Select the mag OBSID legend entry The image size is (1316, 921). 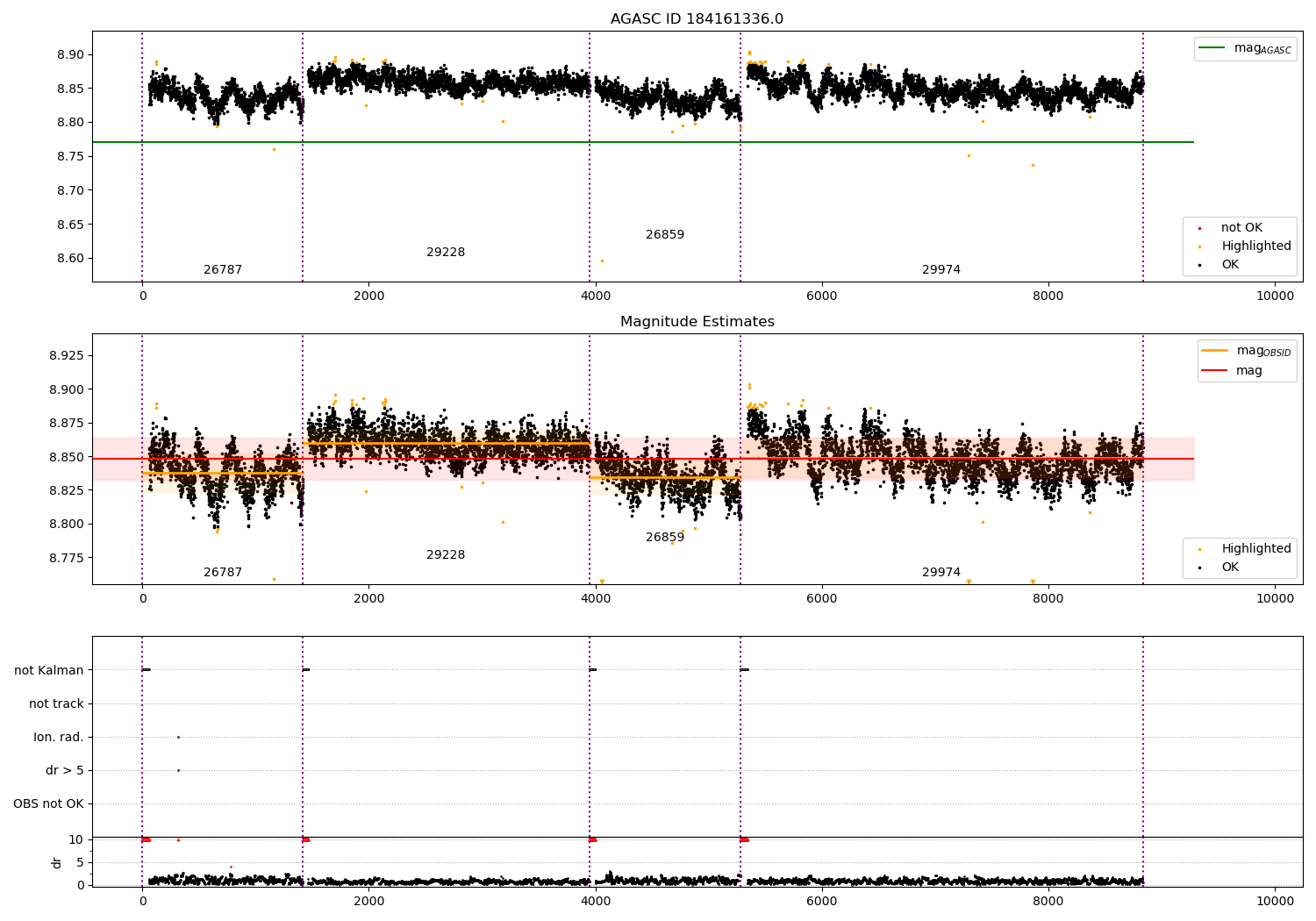[x=1247, y=351]
